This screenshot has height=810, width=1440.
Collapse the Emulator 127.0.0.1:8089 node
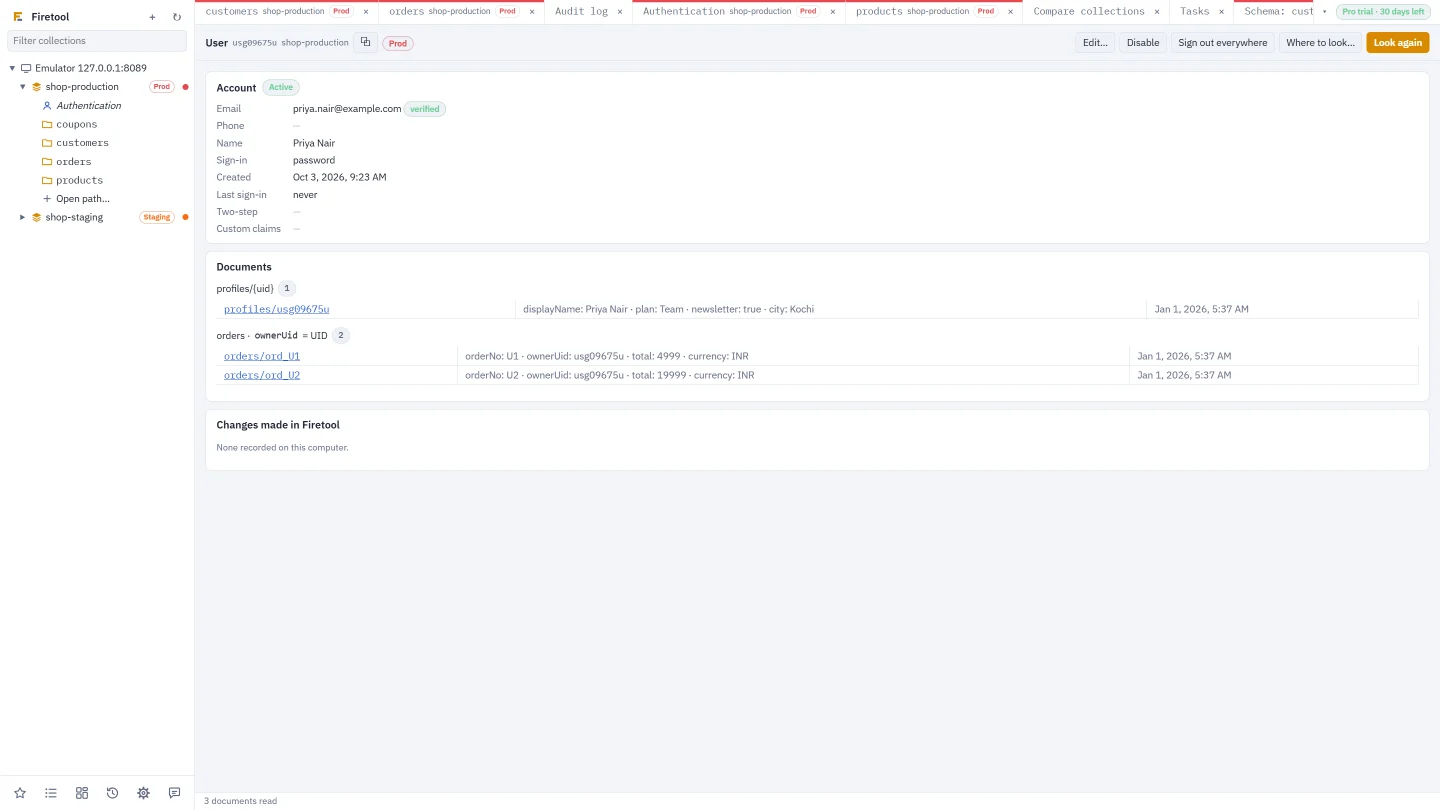point(12,68)
